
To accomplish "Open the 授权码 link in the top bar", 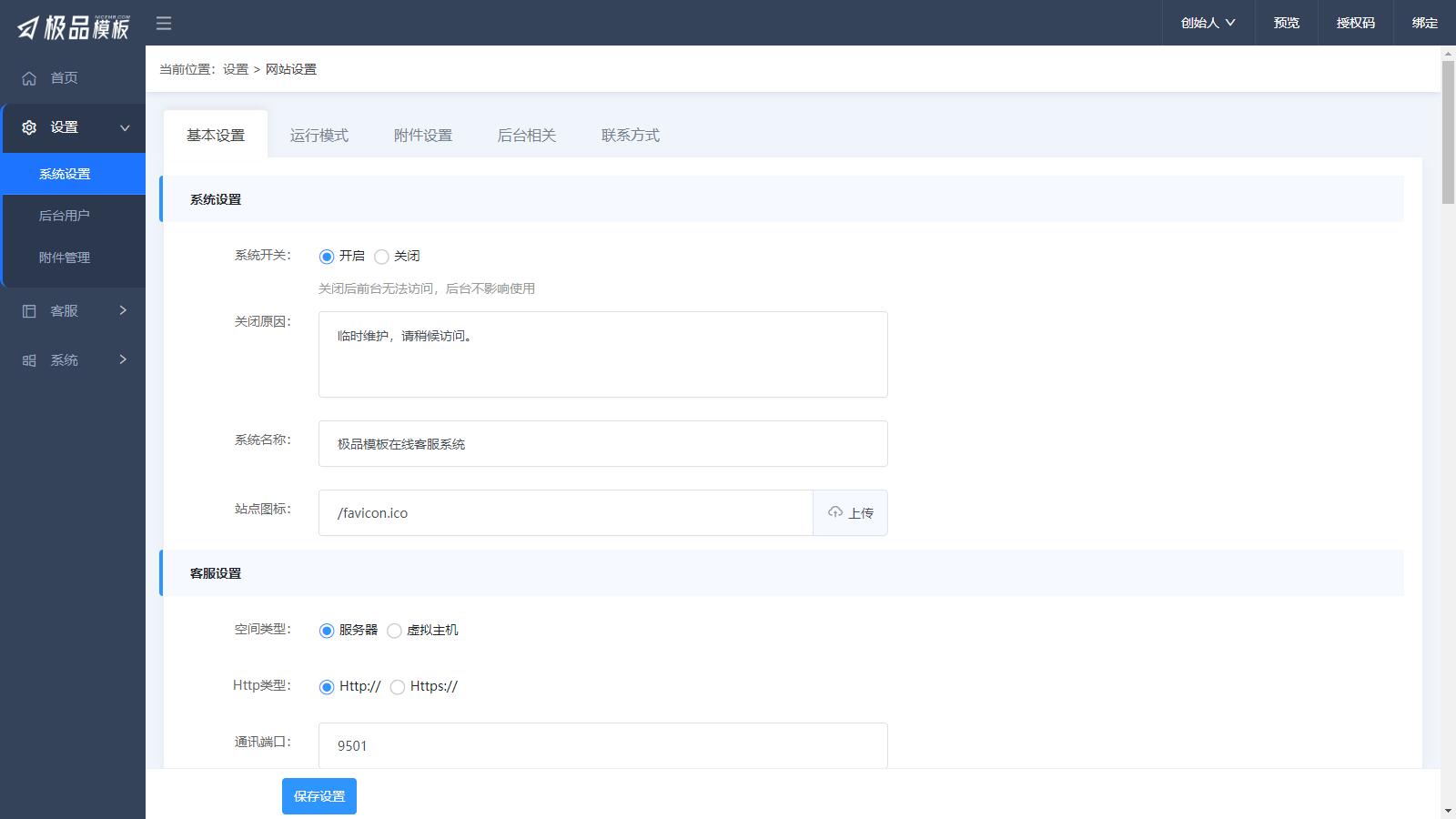I will (1355, 22).
